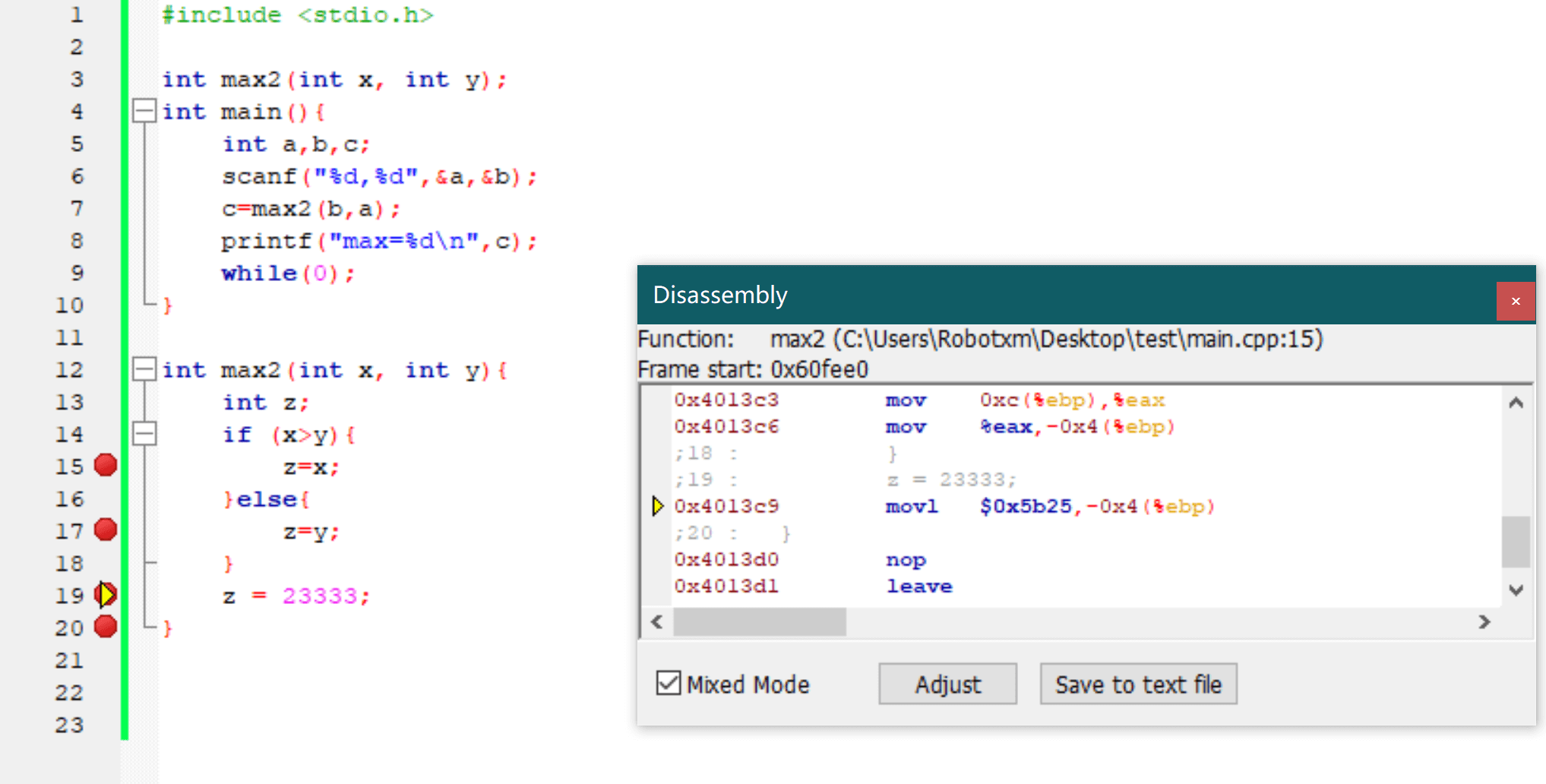1546x784 pixels.
Task: Close the Disassembly window
Action: pyautogui.click(x=1516, y=301)
